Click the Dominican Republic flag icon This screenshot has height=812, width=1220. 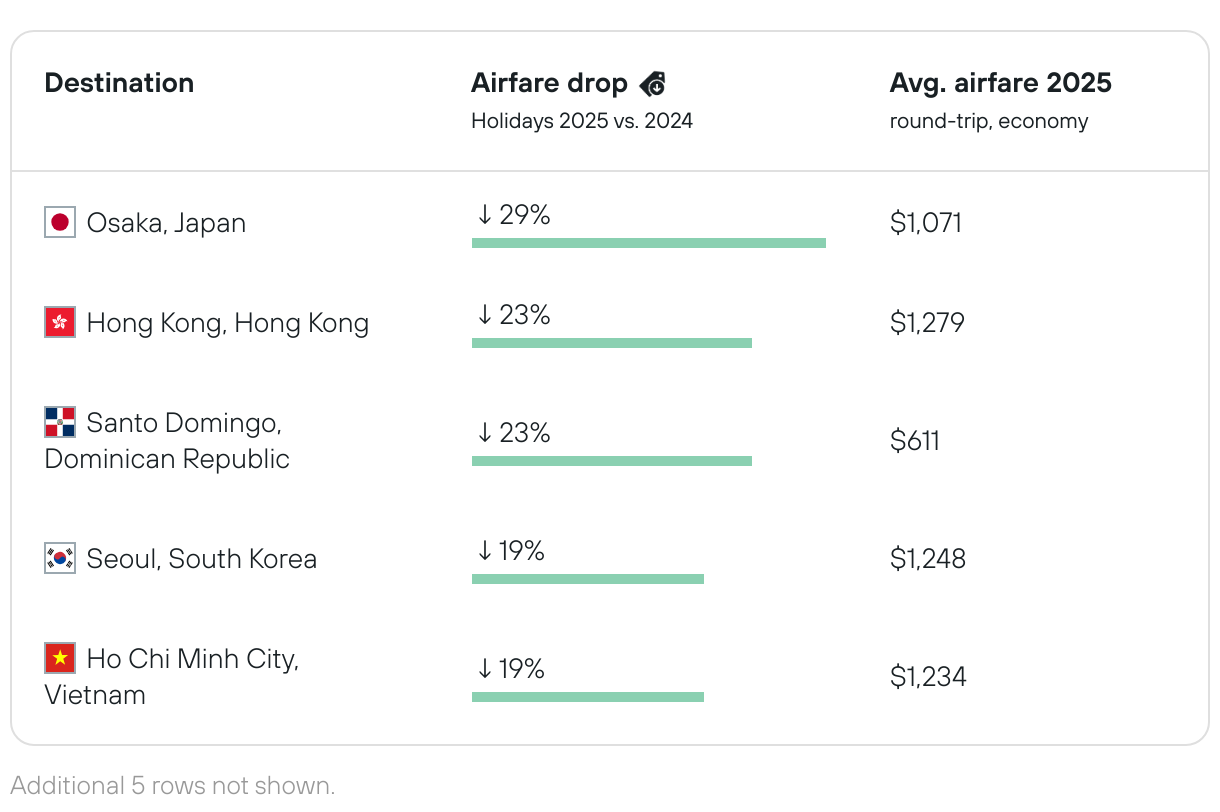click(60, 422)
